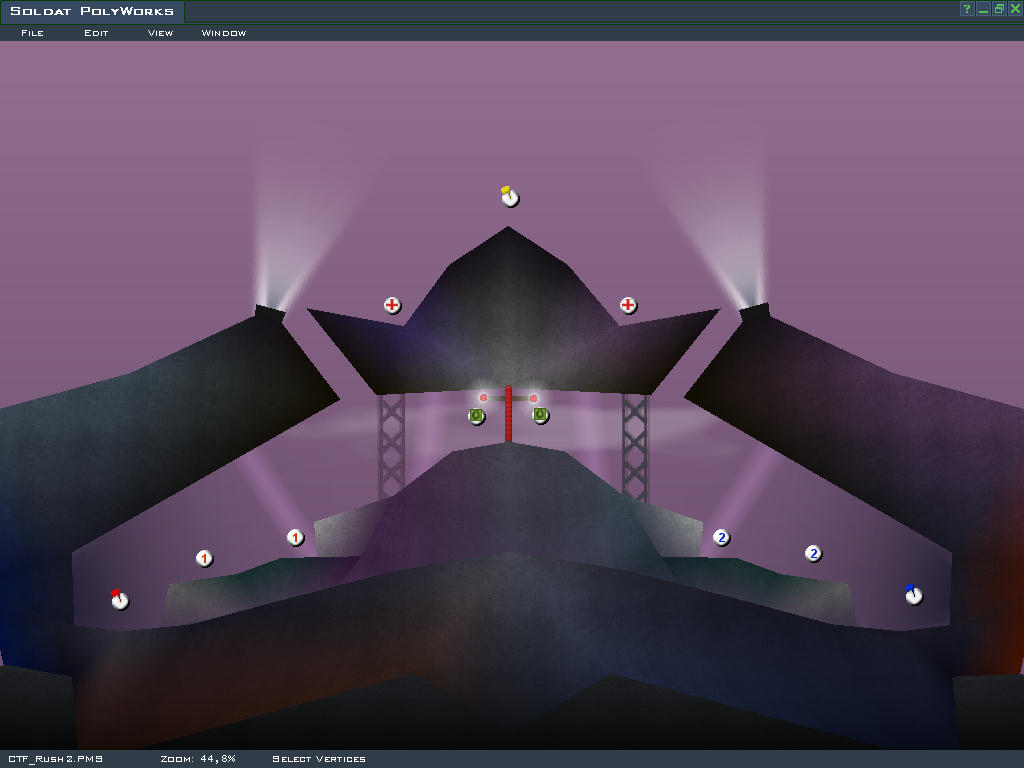Screen dimensions: 1024x768
Task: Choose the rightmost Bravo spawn "2" marker
Action: click(x=813, y=553)
